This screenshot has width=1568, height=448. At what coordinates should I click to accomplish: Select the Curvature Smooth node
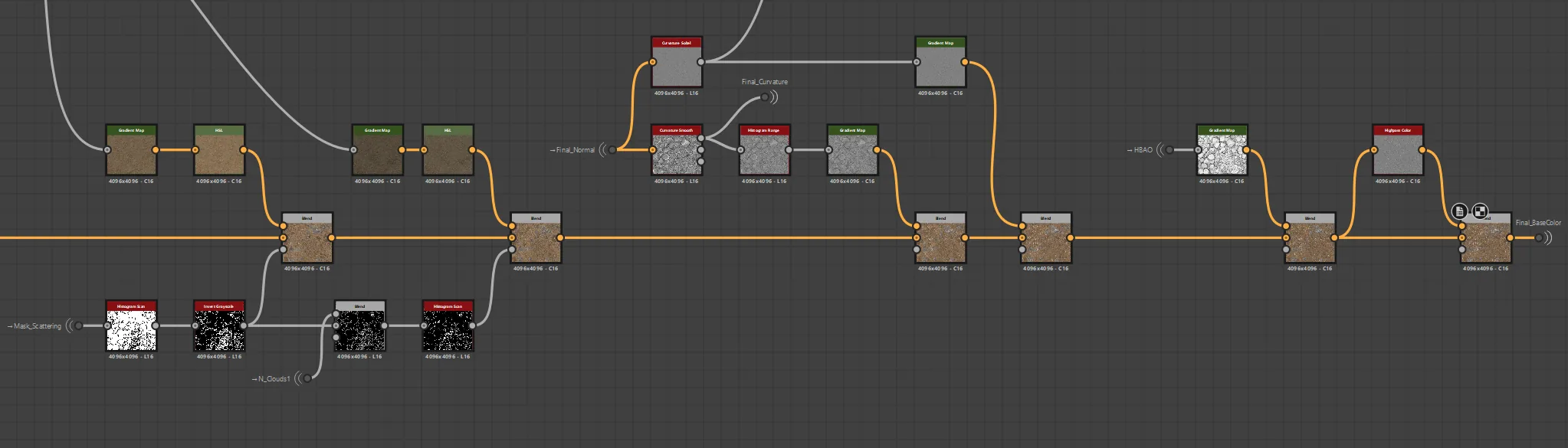tap(676, 150)
